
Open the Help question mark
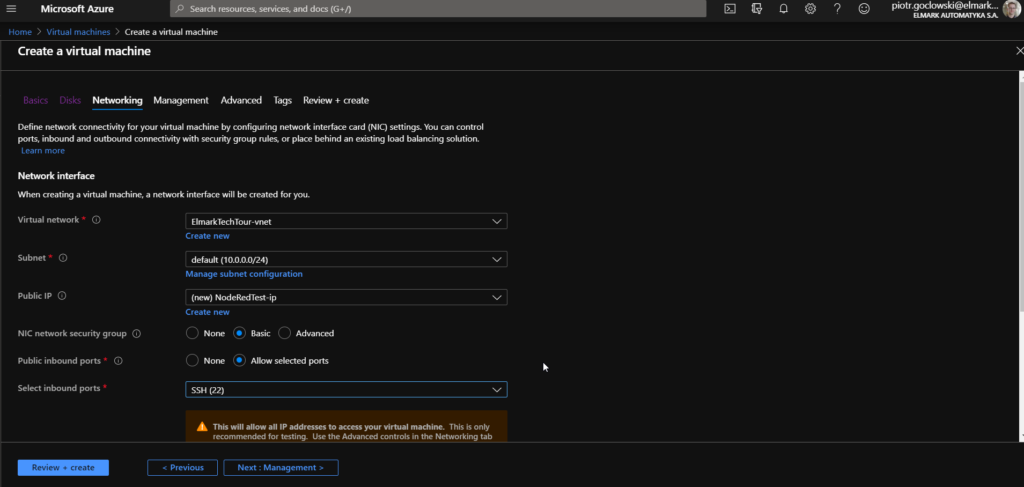point(837,9)
